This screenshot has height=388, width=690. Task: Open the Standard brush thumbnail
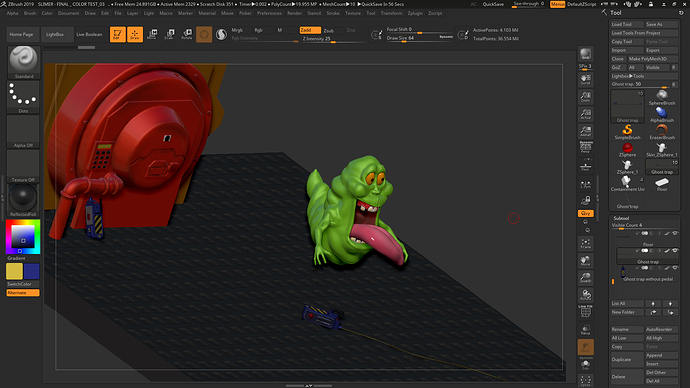[x=23, y=62]
